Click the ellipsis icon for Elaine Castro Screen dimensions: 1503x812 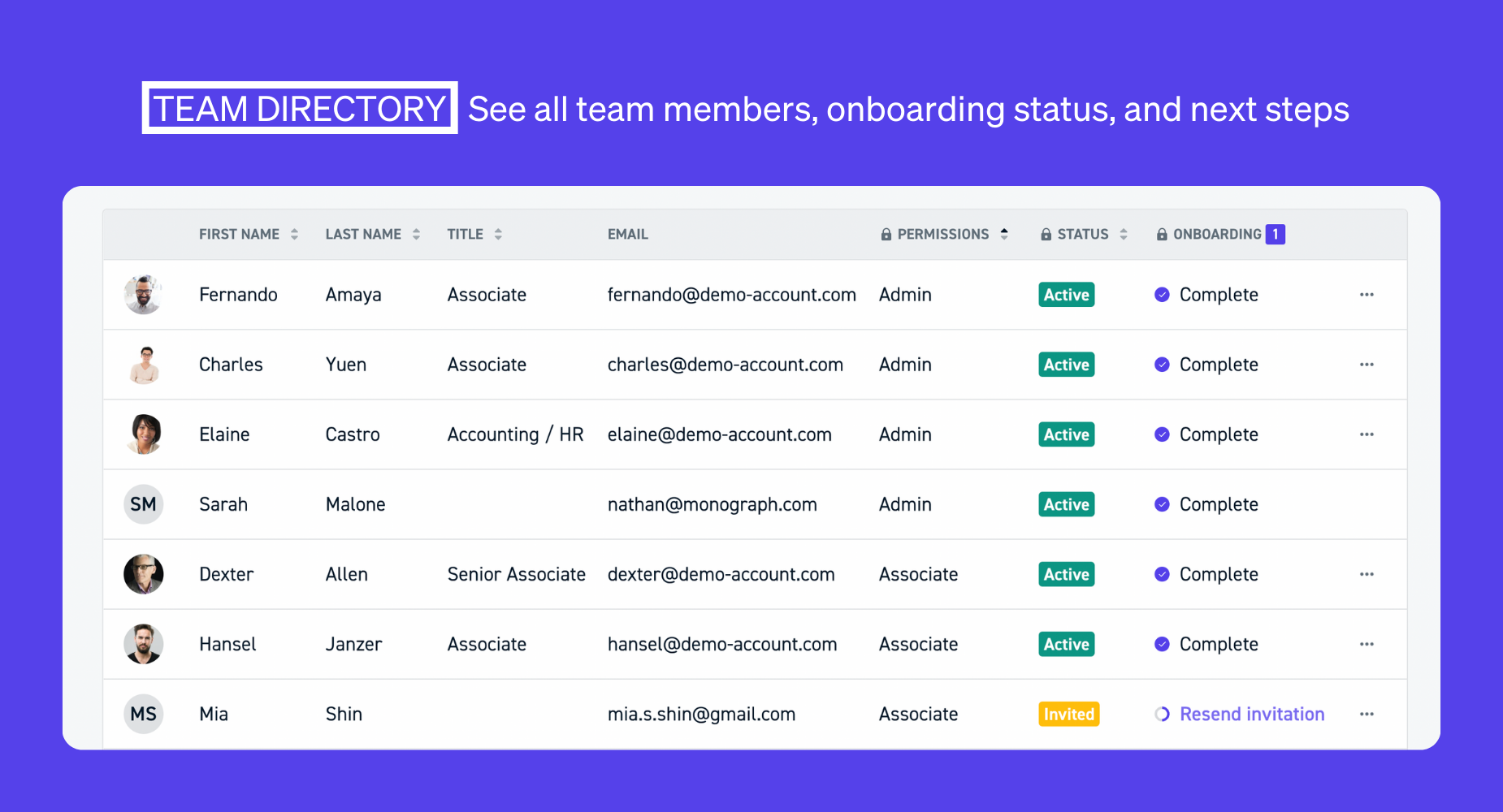click(x=1367, y=434)
